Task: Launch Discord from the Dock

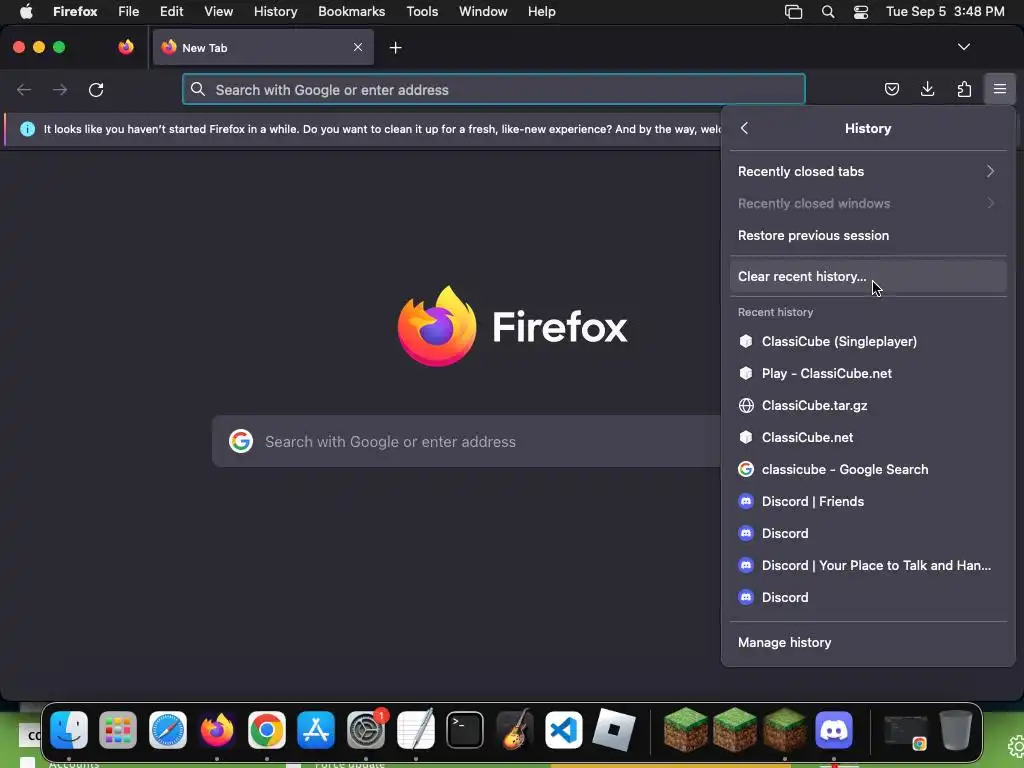Action: [x=834, y=729]
